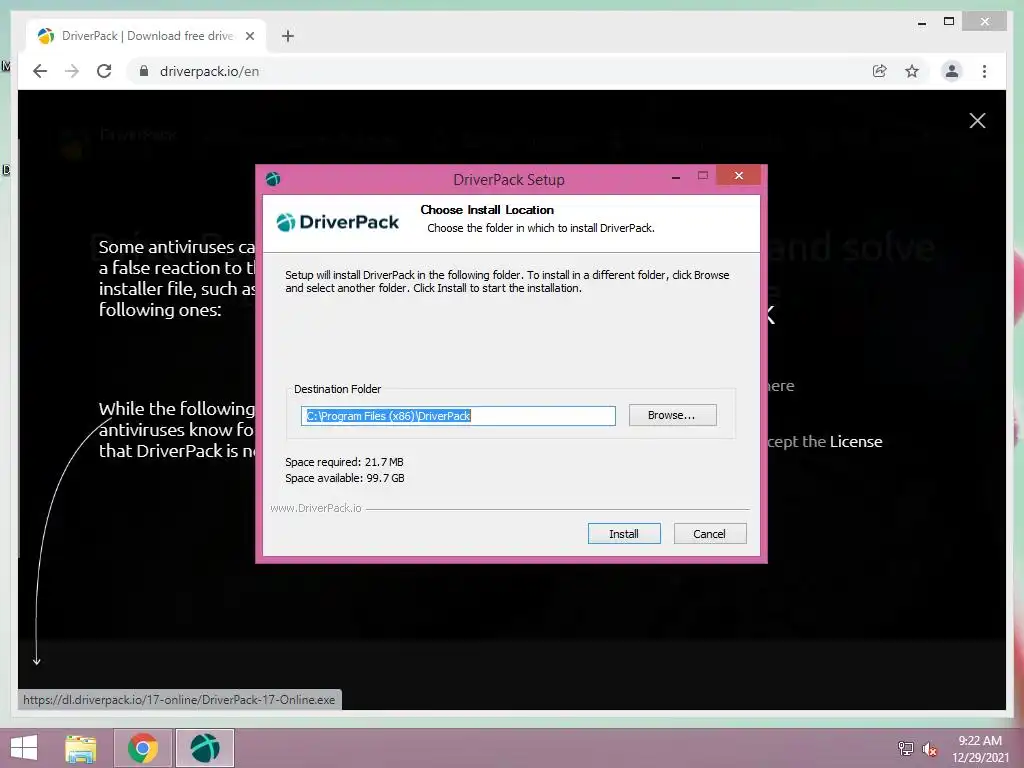Close the DriverPack browser tab
1024x768 pixels.
(x=249, y=36)
